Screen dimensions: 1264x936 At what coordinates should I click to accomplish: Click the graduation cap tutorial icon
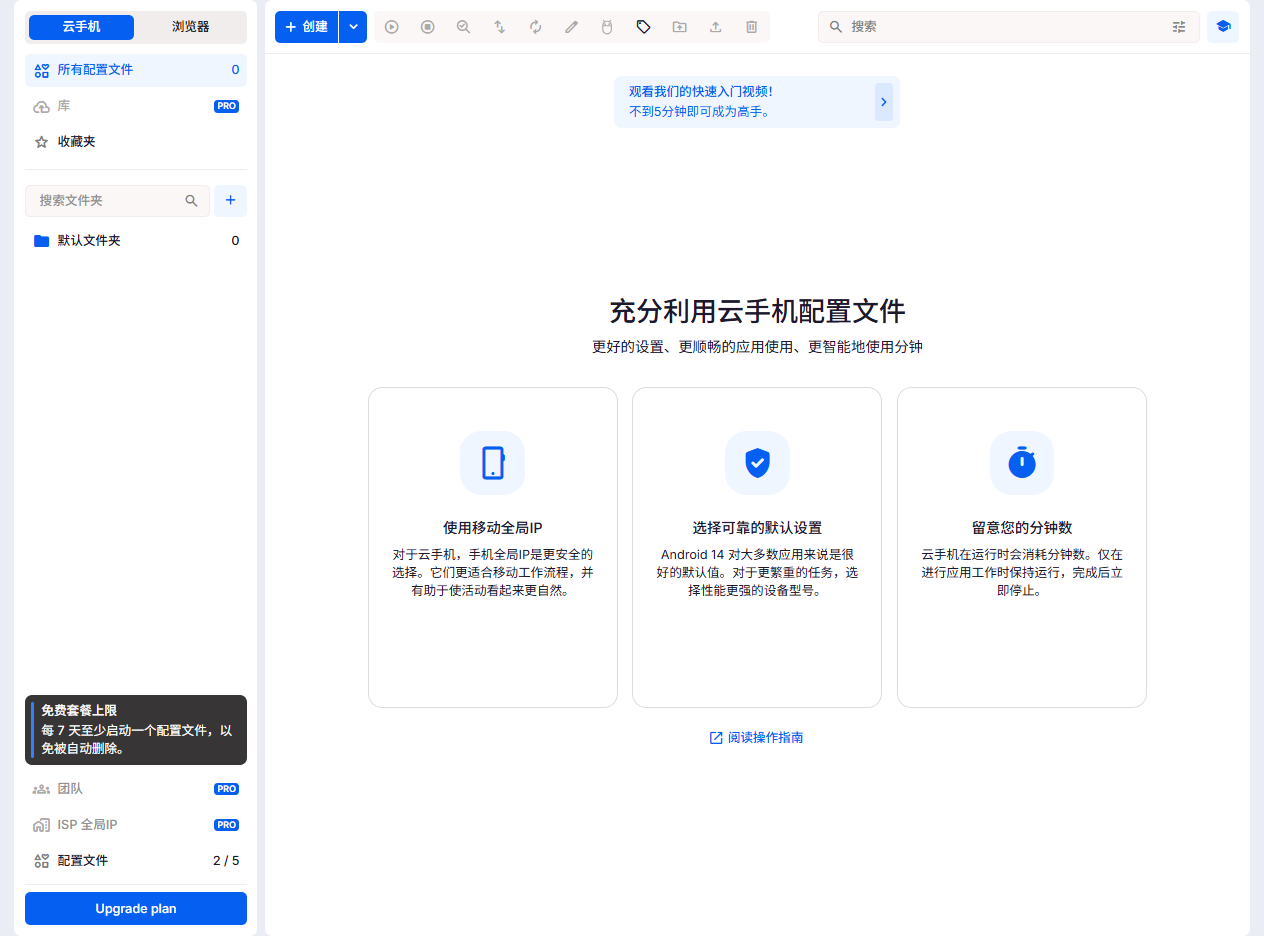1223,27
